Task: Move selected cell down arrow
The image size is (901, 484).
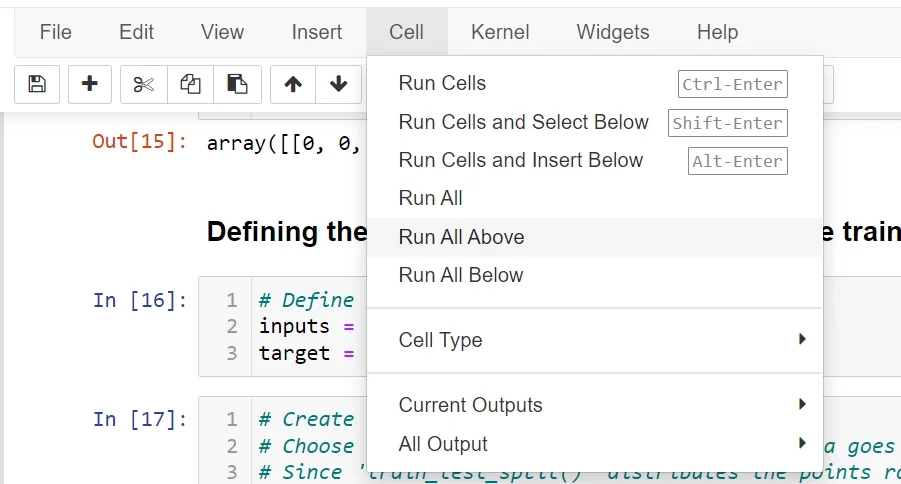Action: [339, 84]
